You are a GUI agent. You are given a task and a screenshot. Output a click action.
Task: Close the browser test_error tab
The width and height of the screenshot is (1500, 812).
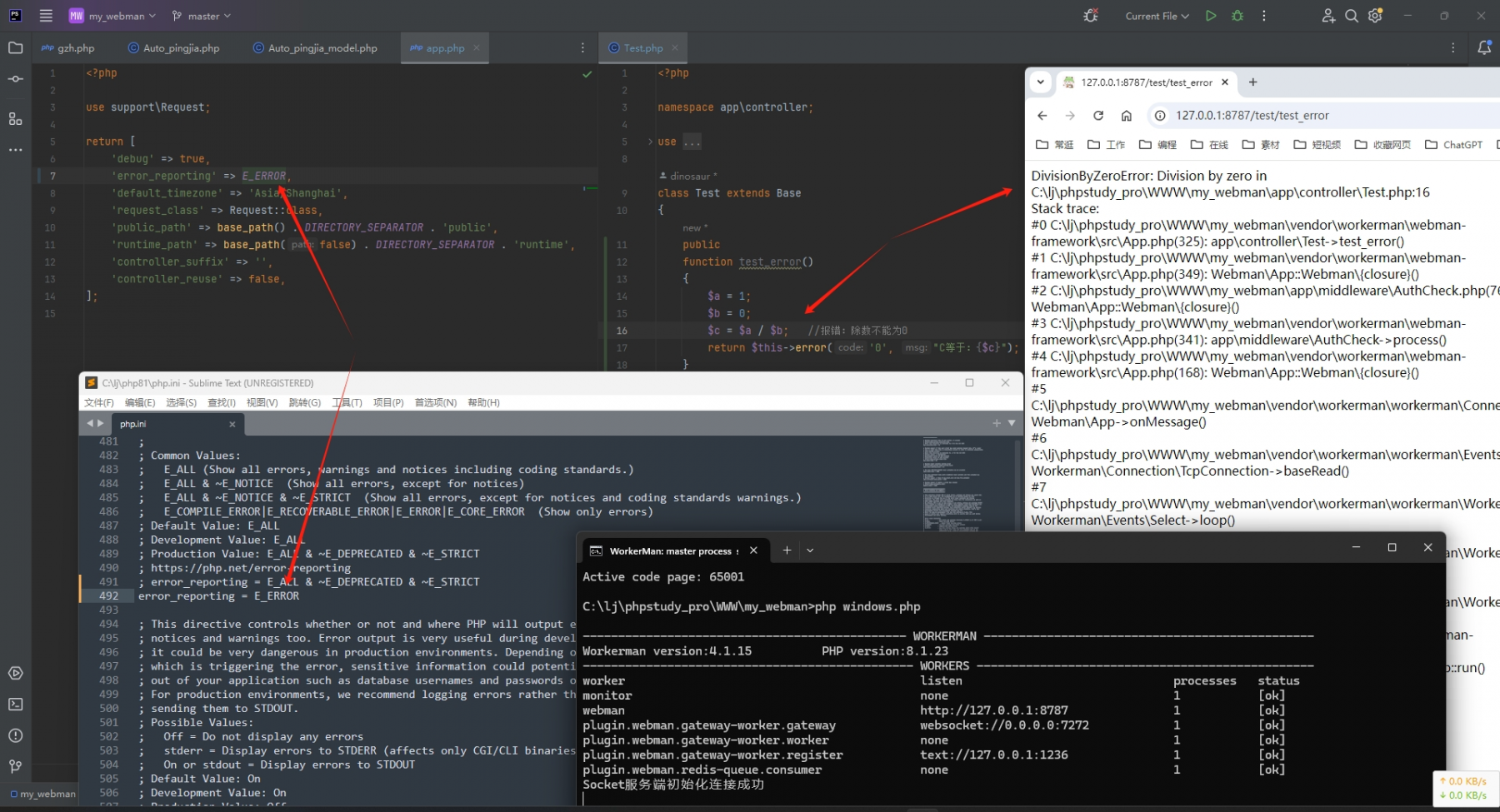(1225, 82)
